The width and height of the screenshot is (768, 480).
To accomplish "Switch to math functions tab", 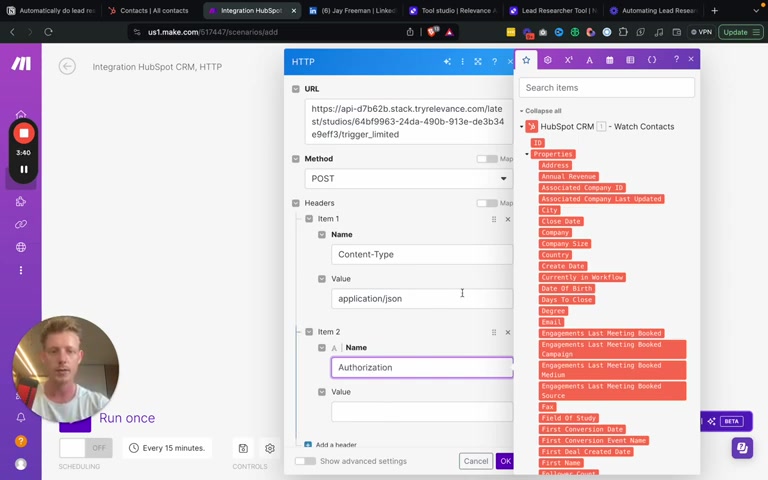I will point(569,60).
